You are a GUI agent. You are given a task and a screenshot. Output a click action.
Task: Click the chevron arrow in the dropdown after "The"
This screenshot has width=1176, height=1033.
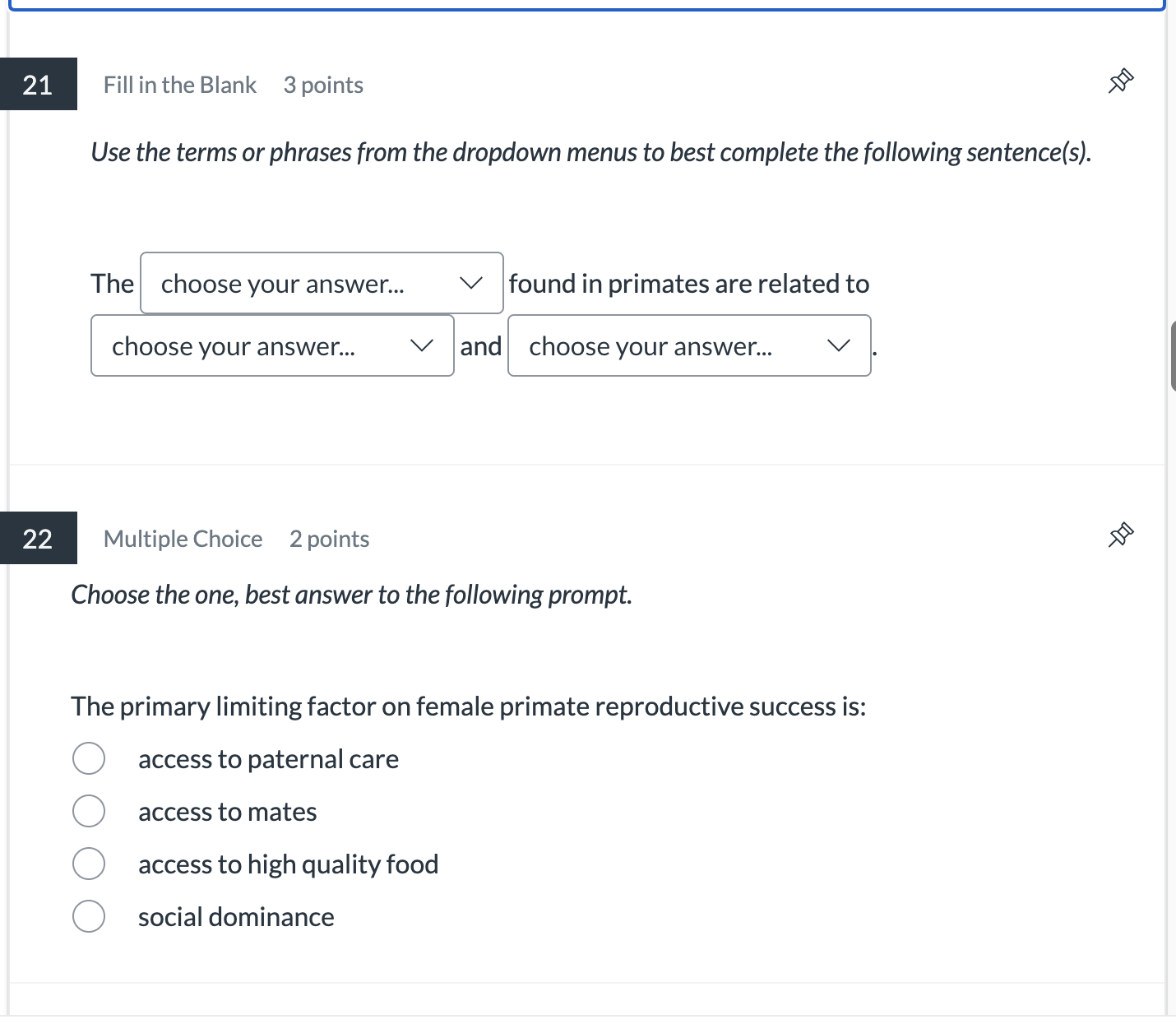471,283
